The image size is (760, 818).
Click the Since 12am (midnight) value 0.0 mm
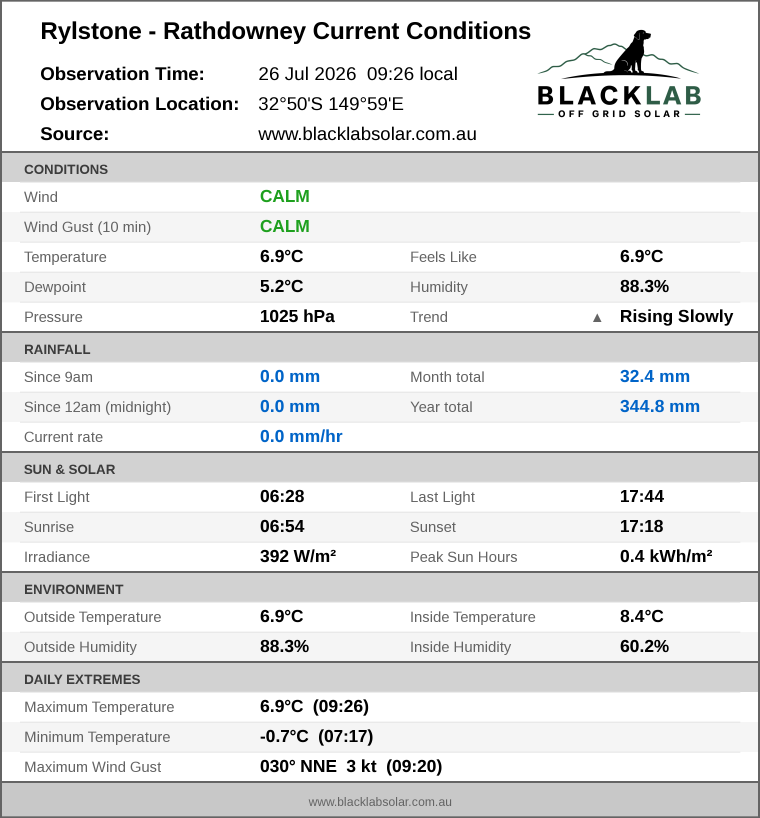[290, 406]
